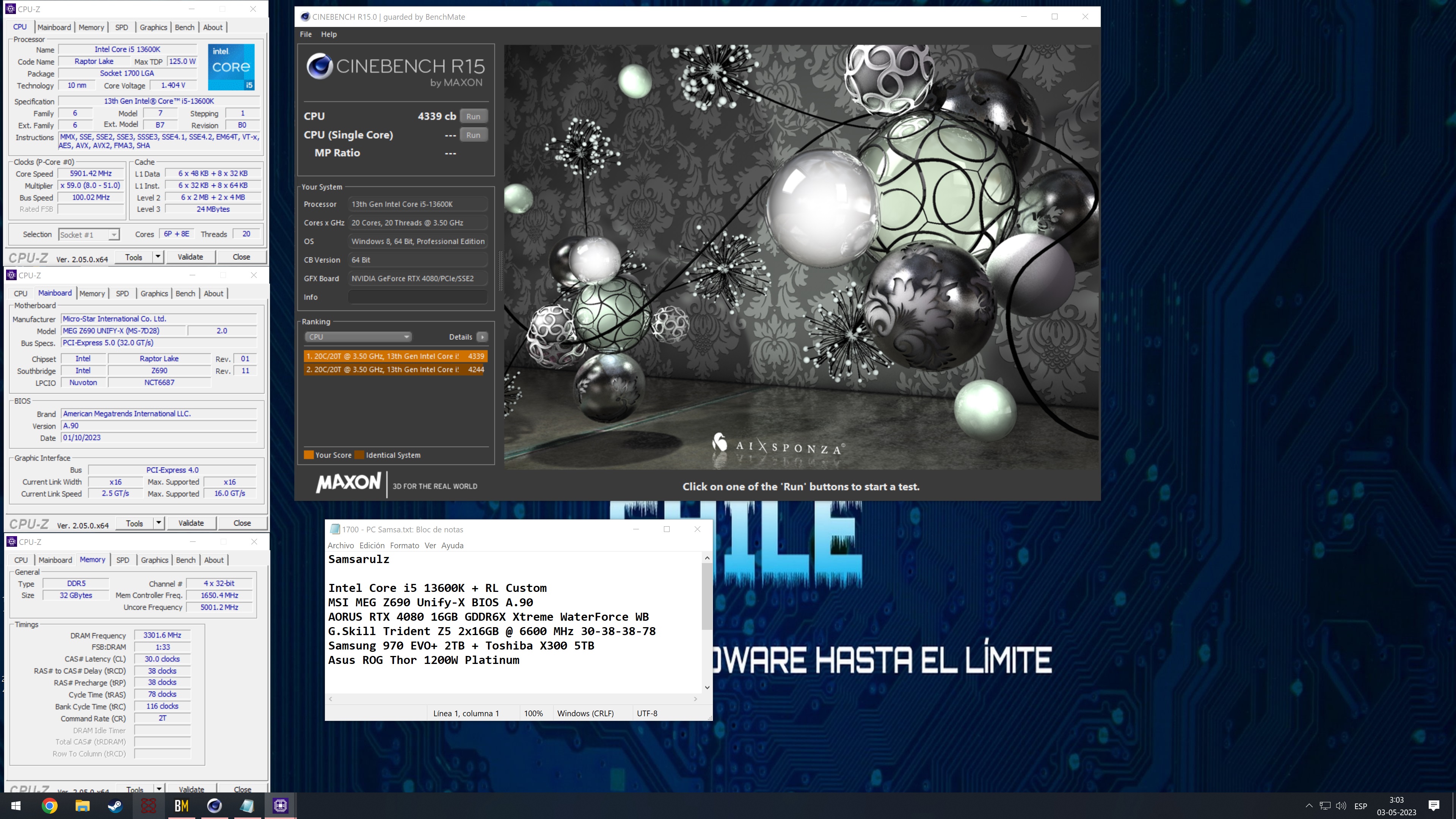The width and height of the screenshot is (1456, 819).
Task: Run the CPU multi-core benchmark
Action: tap(473, 116)
